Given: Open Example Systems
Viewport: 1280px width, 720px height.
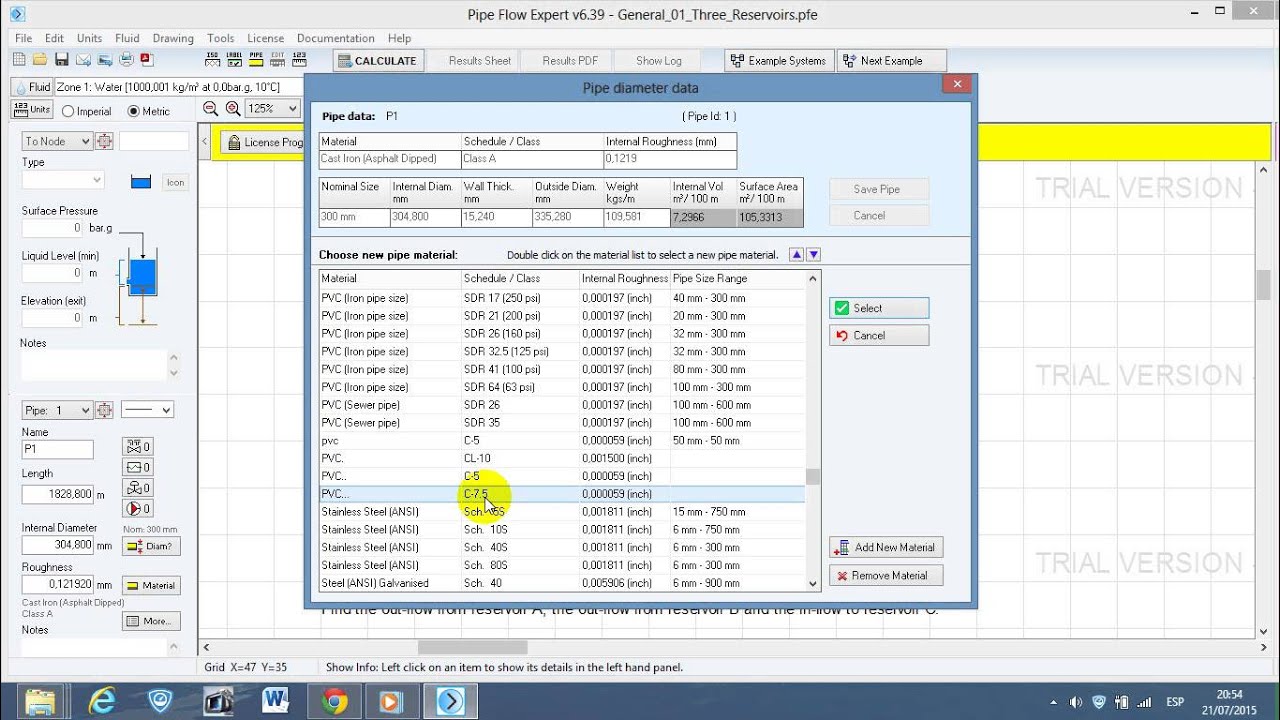Looking at the screenshot, I should tap(778, 61).
